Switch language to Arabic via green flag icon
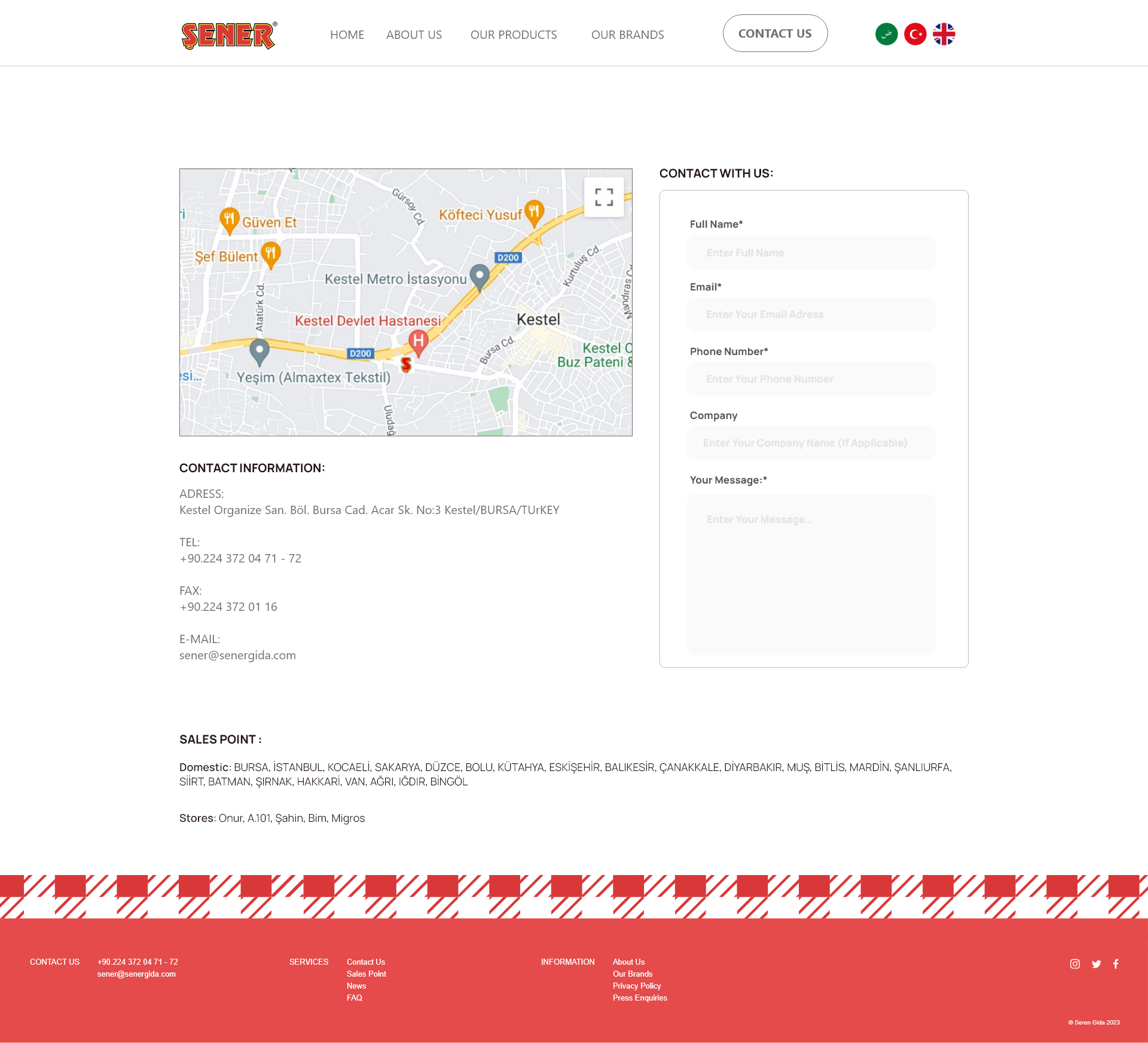Screen dimensions: 1148x1043 886,34
